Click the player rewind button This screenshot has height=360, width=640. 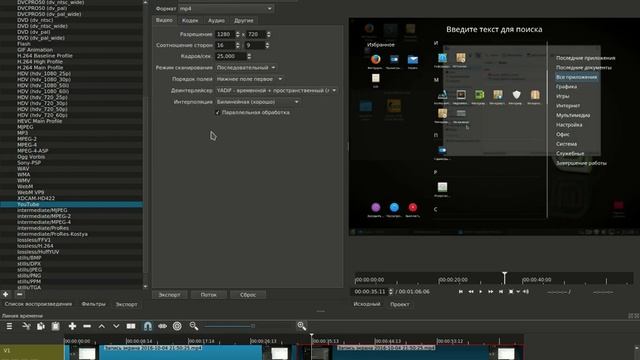point(471,292)
